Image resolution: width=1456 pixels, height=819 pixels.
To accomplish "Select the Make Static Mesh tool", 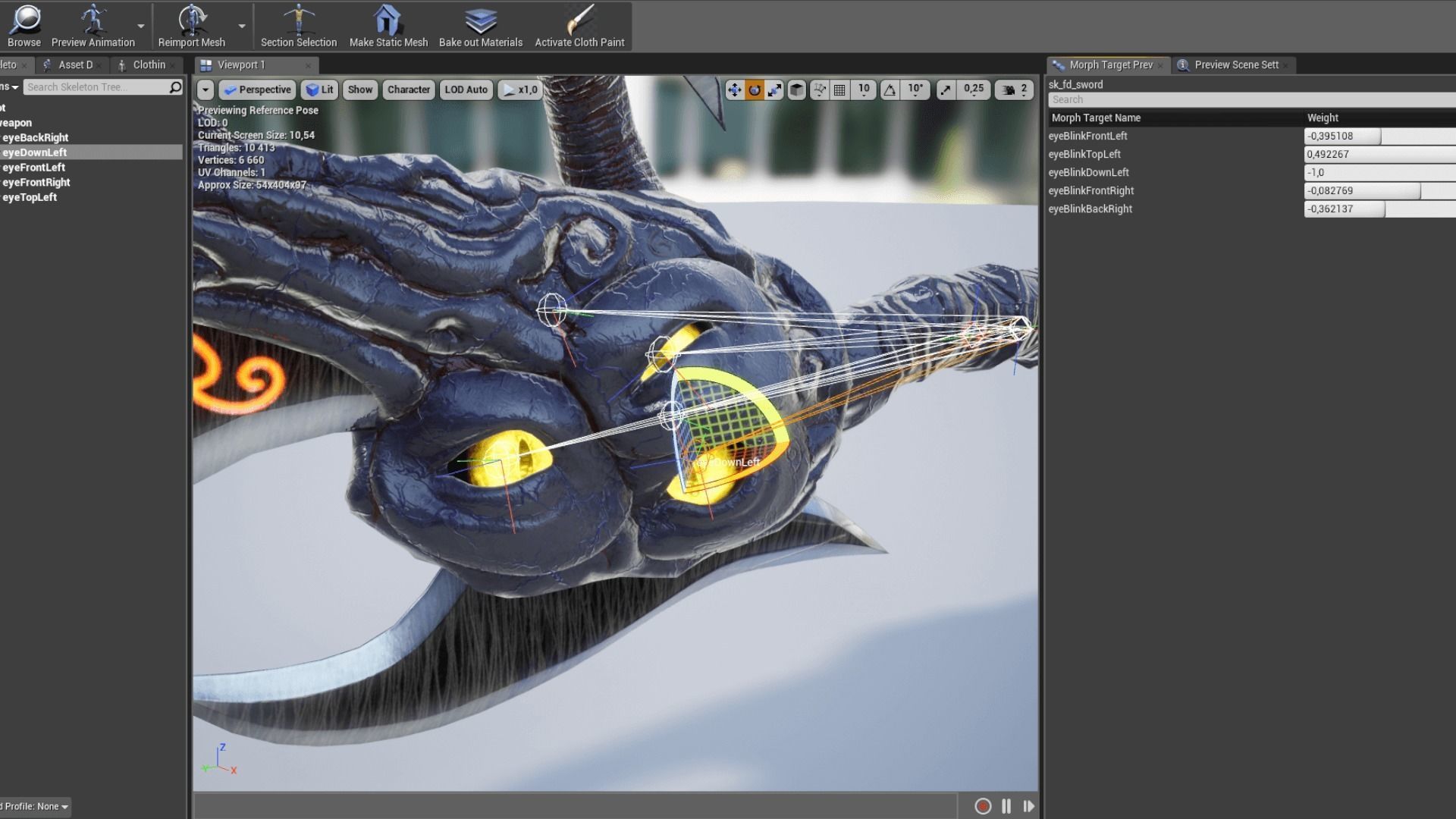I will 388,23.
